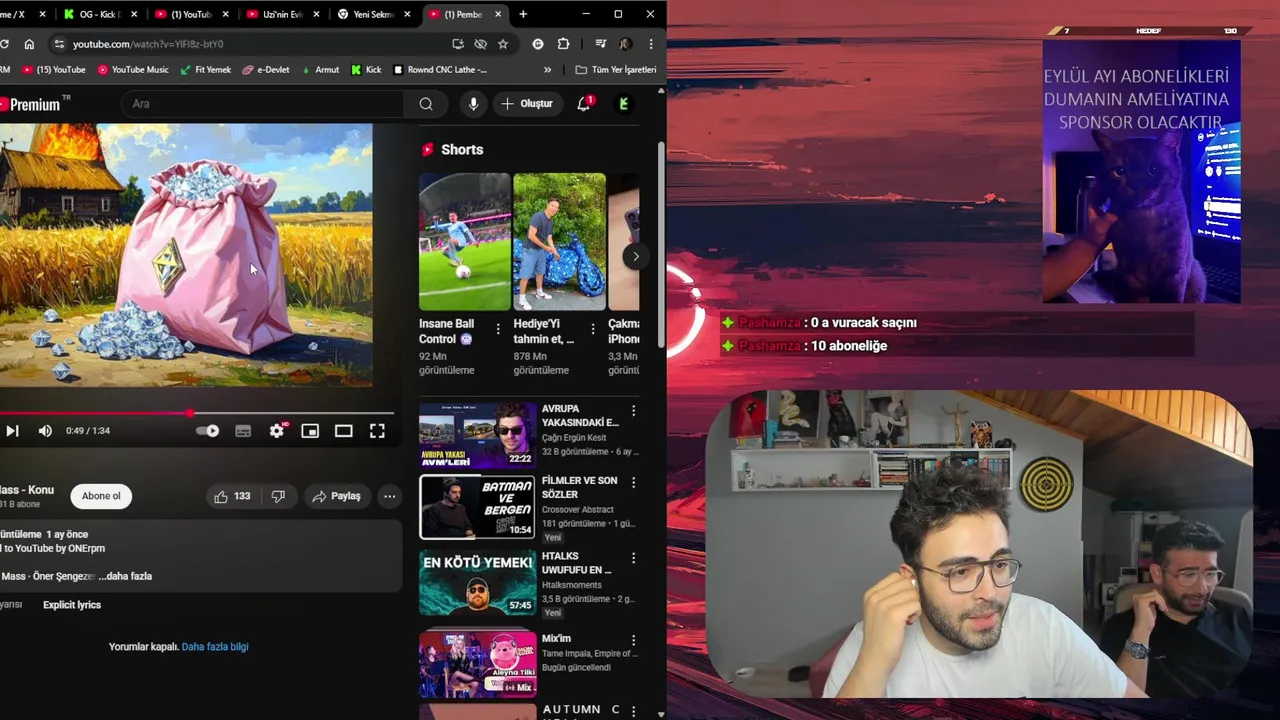Open more actions menu beside Paylaş
Screen dimensions: 1280x720
390,496
